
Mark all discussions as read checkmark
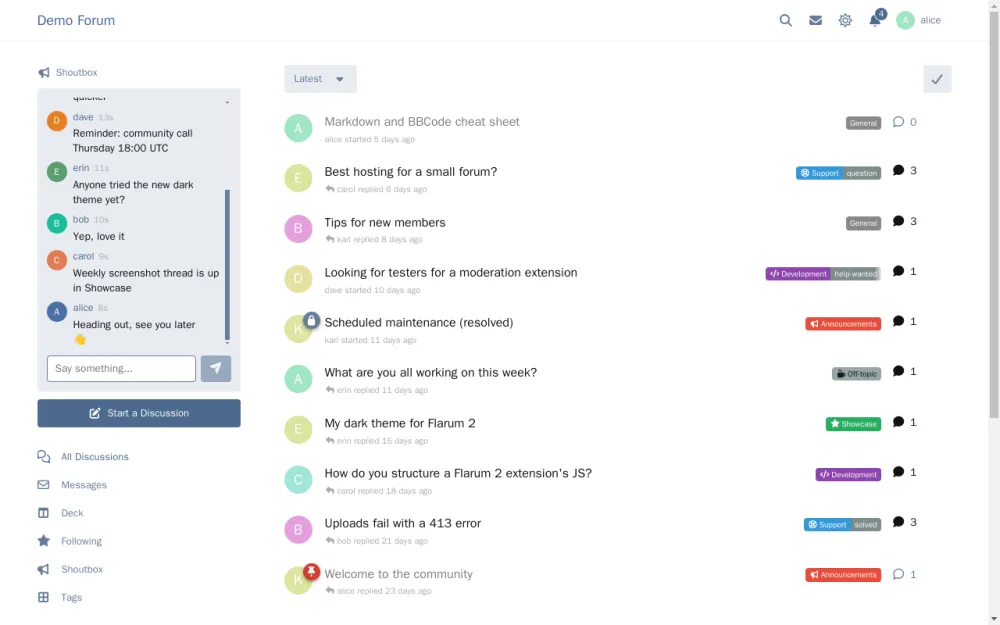(937, 79)
